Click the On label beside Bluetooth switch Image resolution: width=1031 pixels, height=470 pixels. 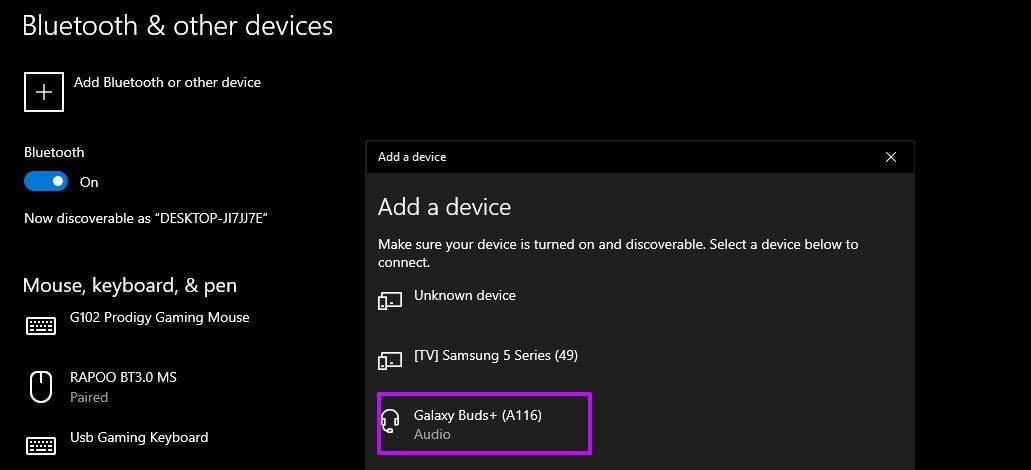(x=89, y=182)
